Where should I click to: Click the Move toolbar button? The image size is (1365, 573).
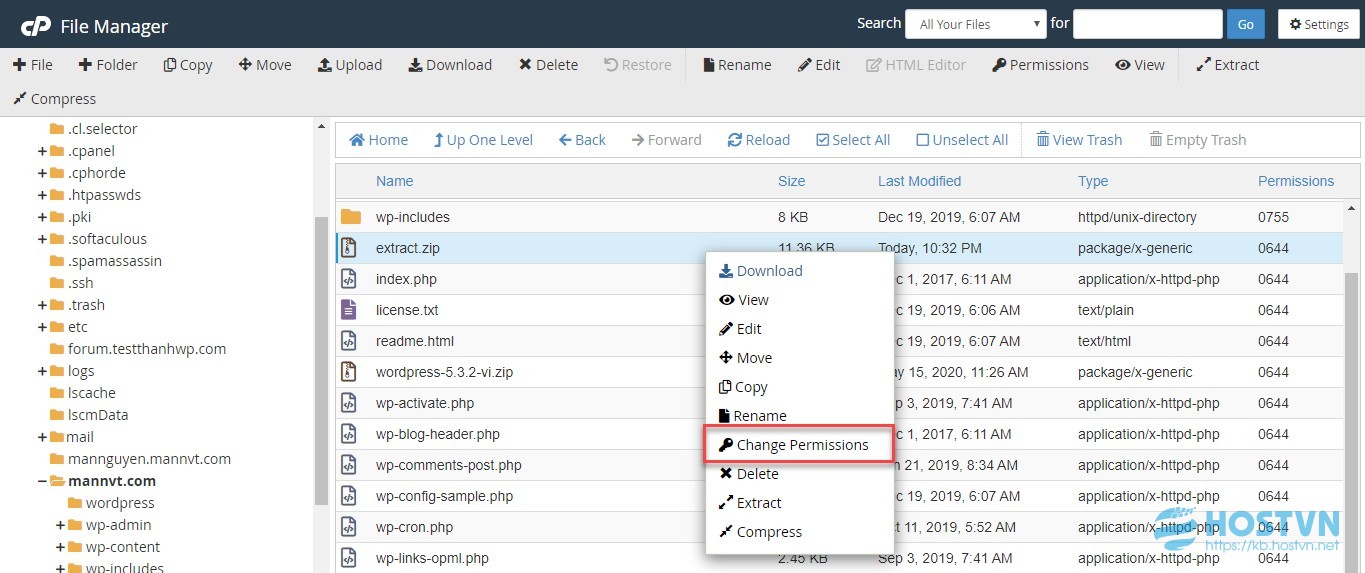coord(265,64)
